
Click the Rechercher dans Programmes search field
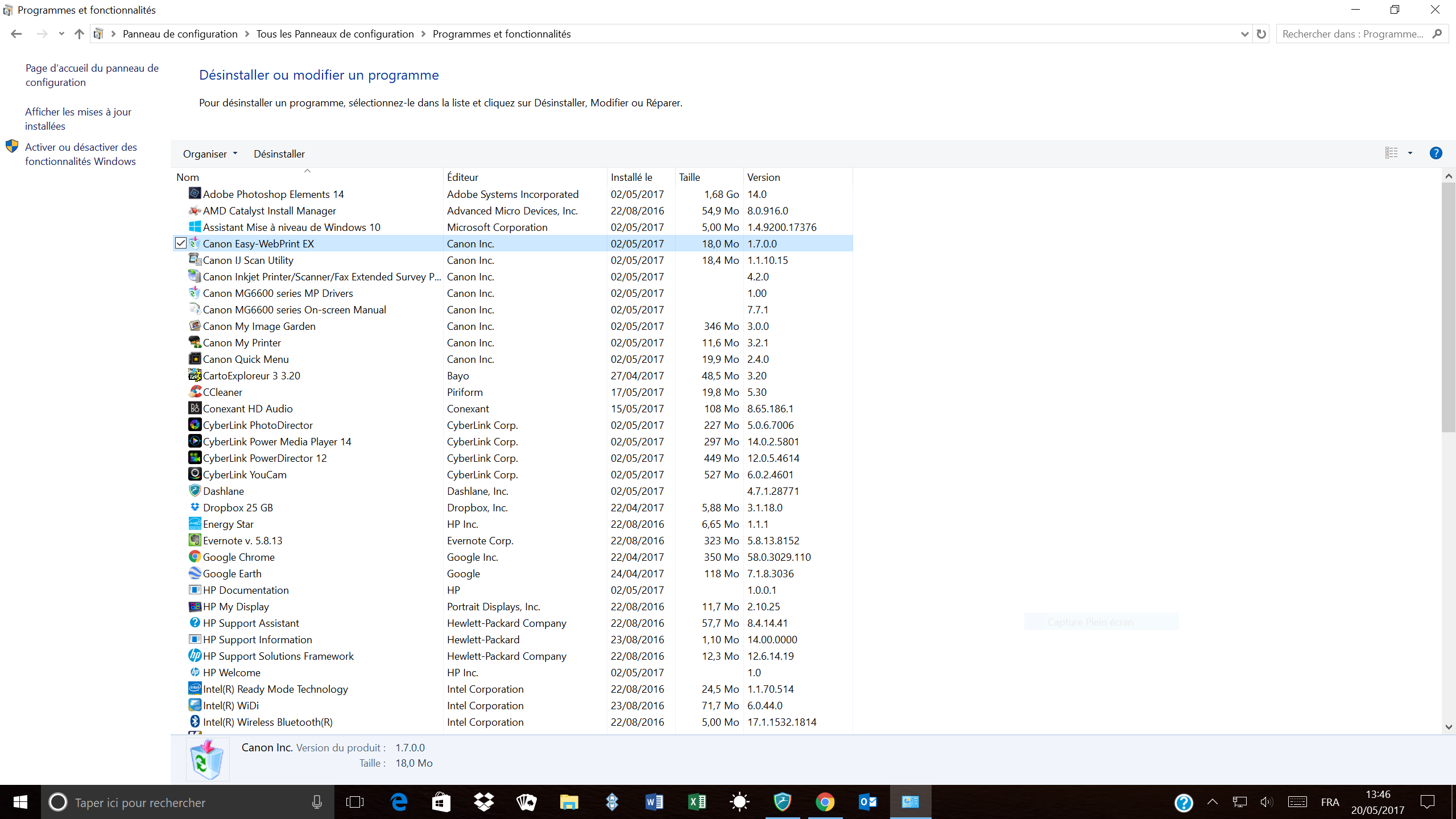tap(1362, 34)
